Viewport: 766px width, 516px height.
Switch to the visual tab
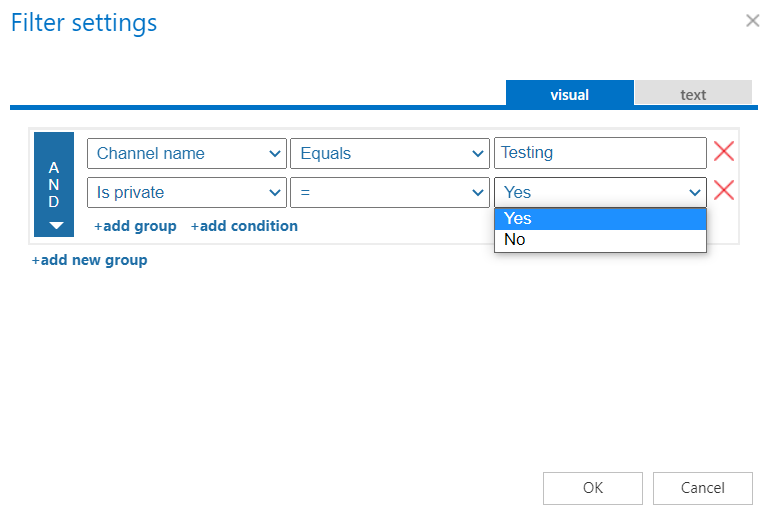pos(569,94)
